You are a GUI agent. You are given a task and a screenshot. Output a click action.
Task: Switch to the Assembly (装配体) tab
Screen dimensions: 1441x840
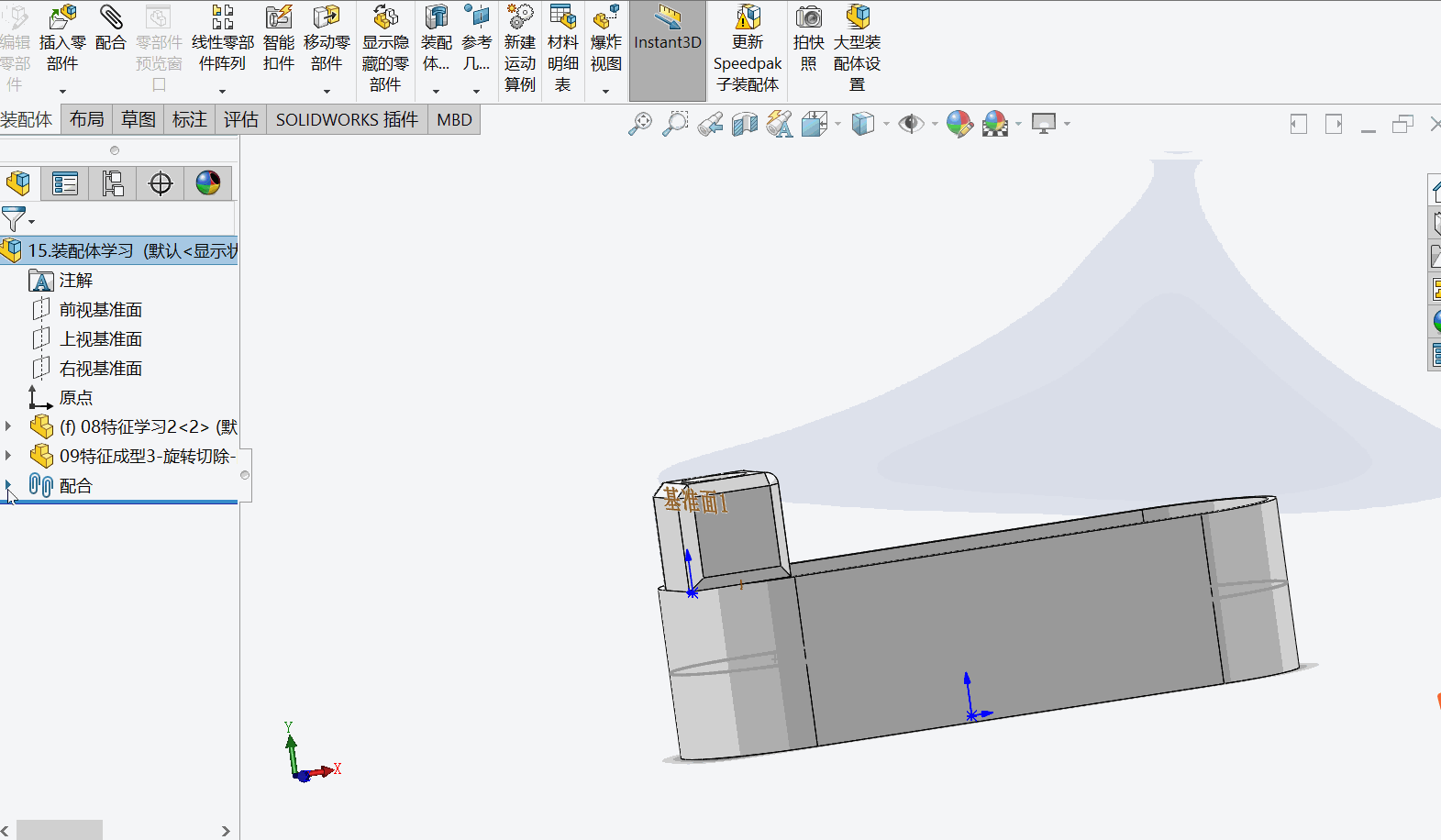[28, 119]
